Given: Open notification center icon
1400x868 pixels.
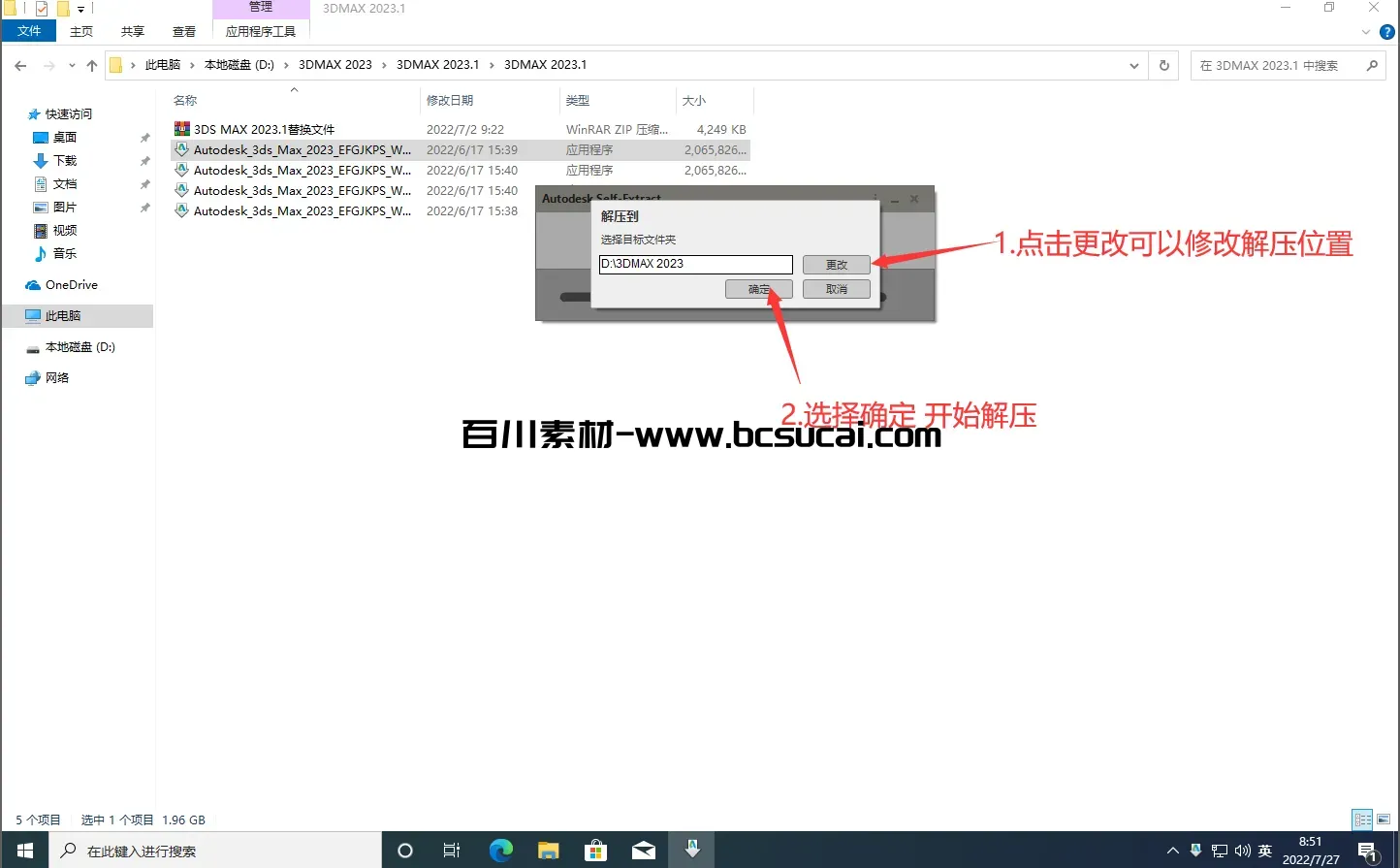Looking at the screenshot, I should 1368,851.
